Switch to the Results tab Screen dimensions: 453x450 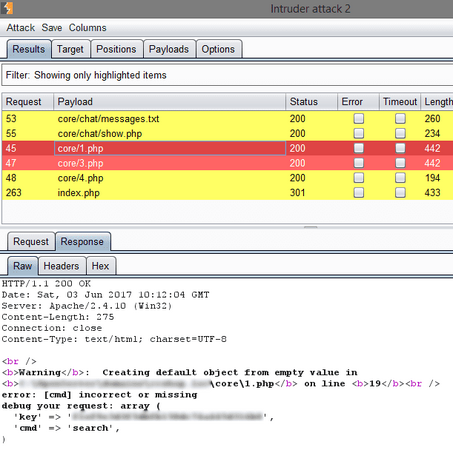tap(29, 49)
